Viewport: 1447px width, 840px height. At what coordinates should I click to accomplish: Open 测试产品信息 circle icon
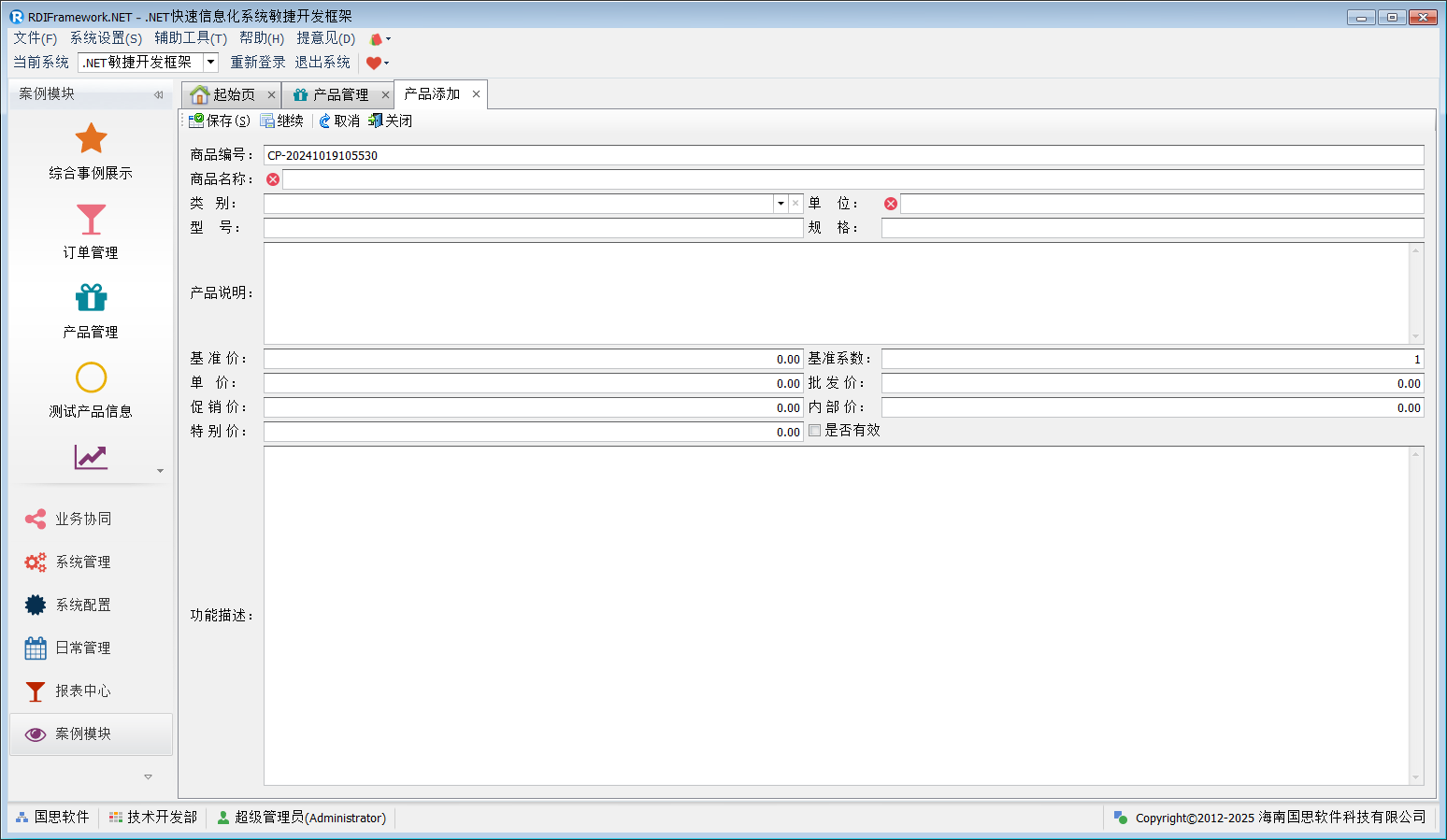(91, 377)
